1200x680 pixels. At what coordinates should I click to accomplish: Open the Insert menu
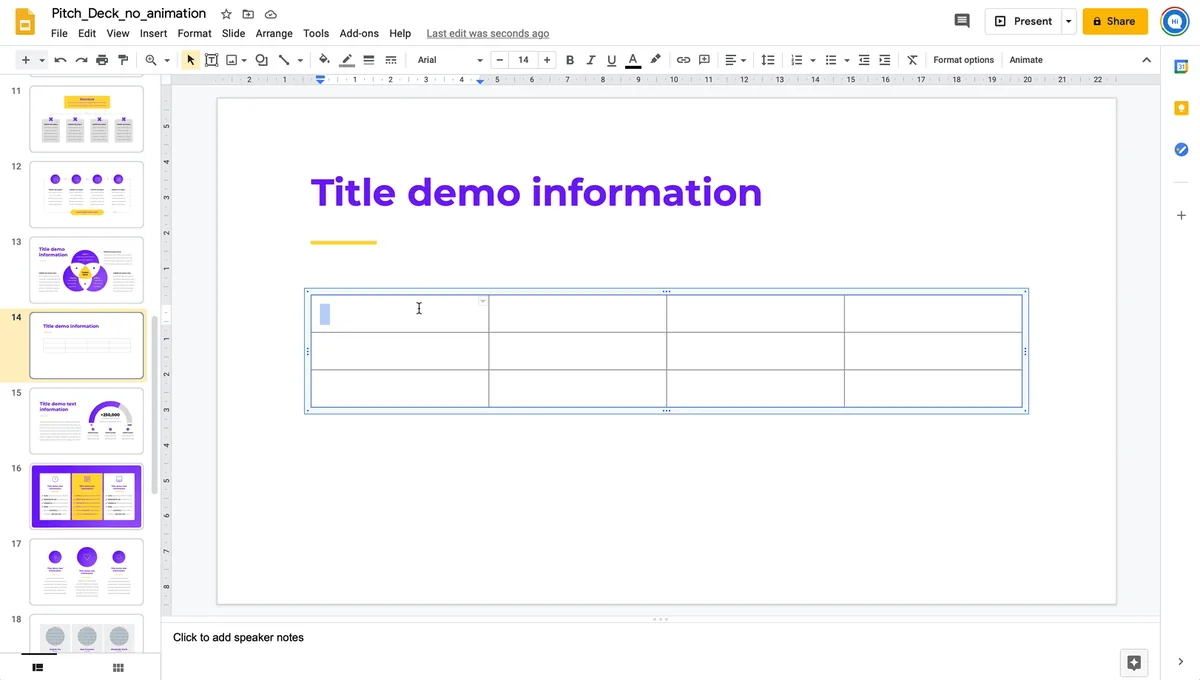153,33
